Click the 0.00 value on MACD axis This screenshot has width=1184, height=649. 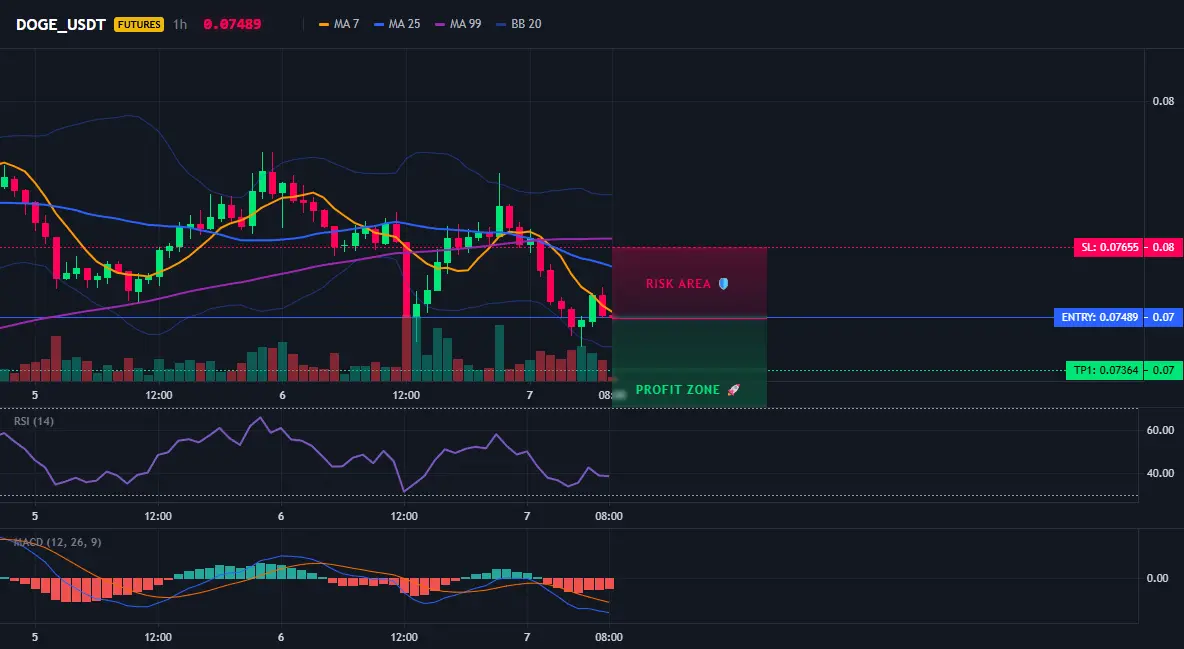click(x=1158, y=578)
